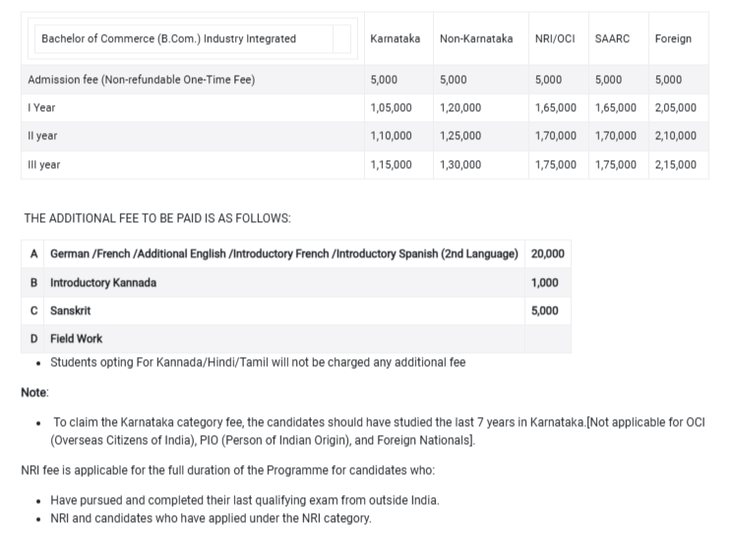Viewport: 732px width, 547px height.
Task: Select the Non-Karnataka column header
Action: click(476, 39)
